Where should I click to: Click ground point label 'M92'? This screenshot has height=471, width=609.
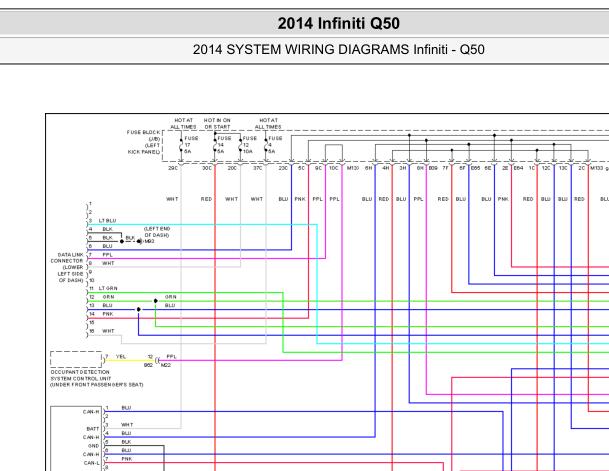pos(149,241)
